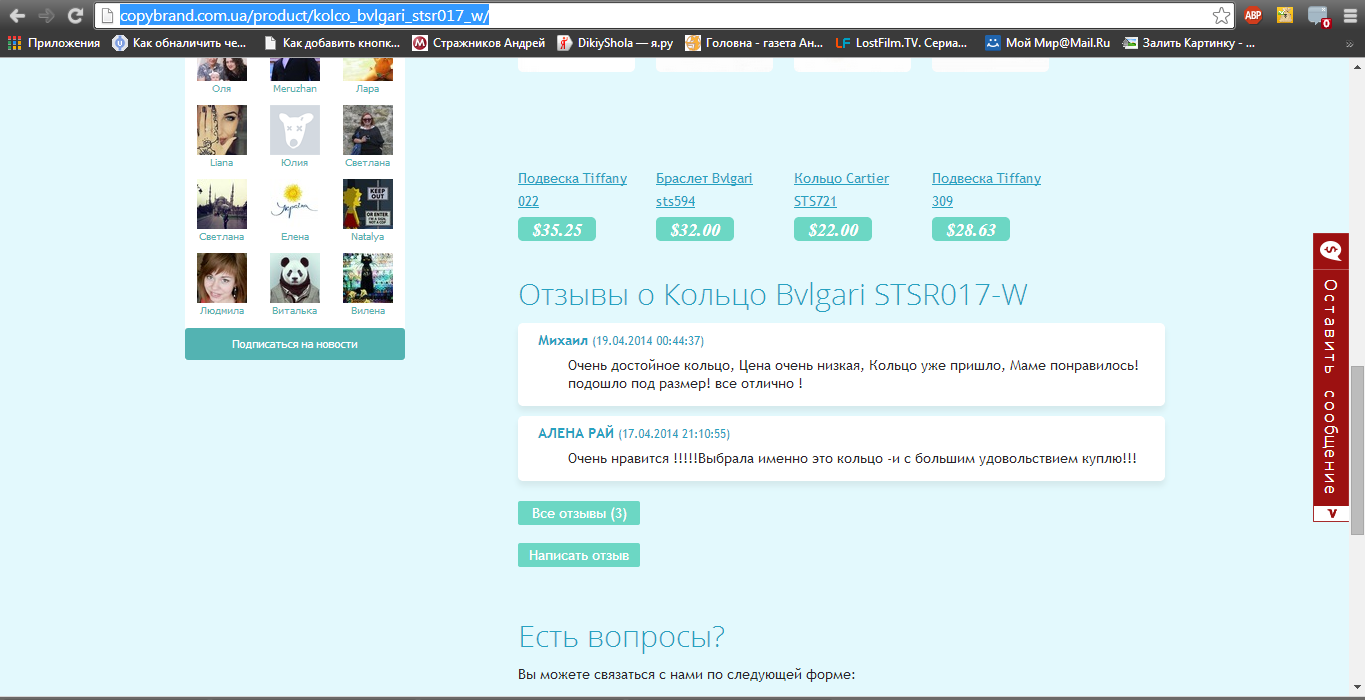1365x700 pixels.
Task: Open the Мой Мир@Mail.Ru bookmark
Action: coord(1047,43)
